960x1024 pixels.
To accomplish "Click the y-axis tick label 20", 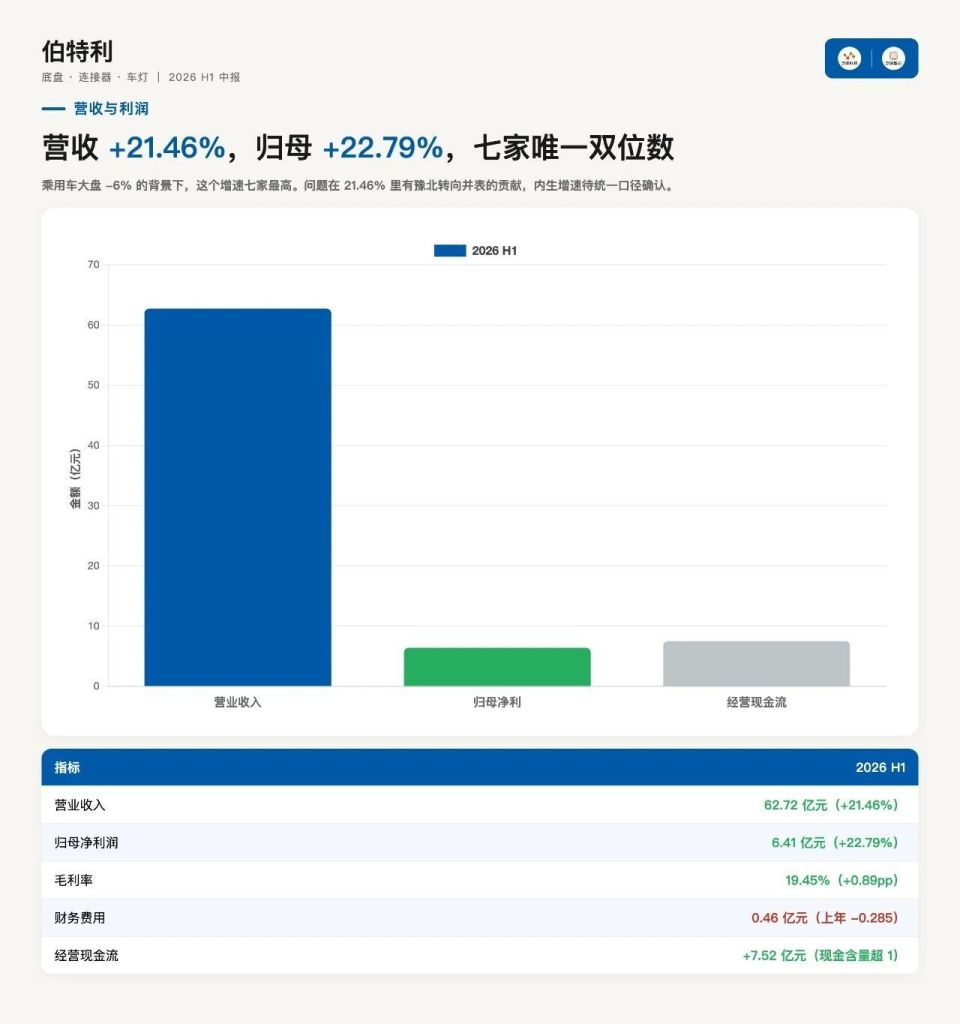I will 93,566.
